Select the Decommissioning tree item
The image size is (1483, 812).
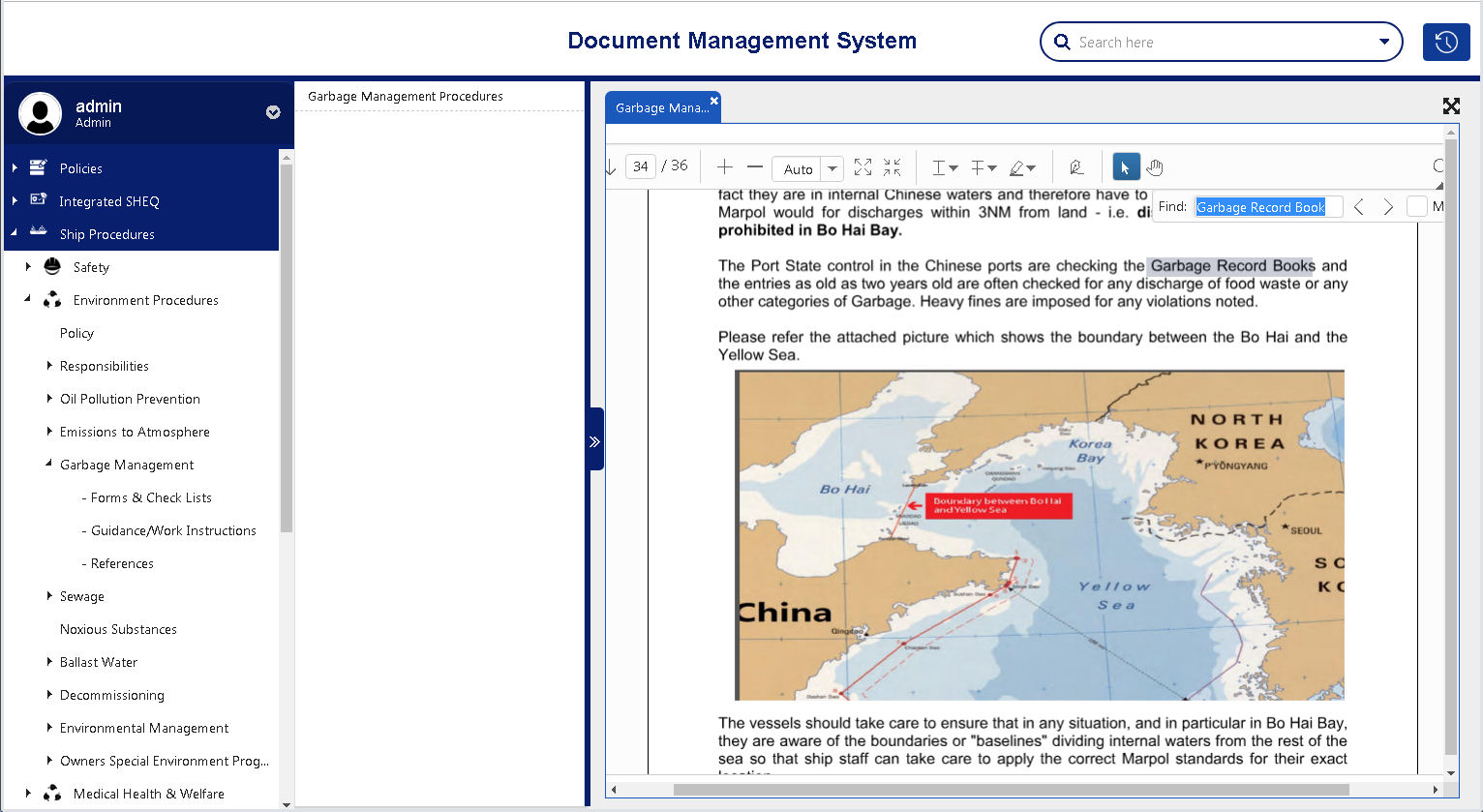pos(111,695)
